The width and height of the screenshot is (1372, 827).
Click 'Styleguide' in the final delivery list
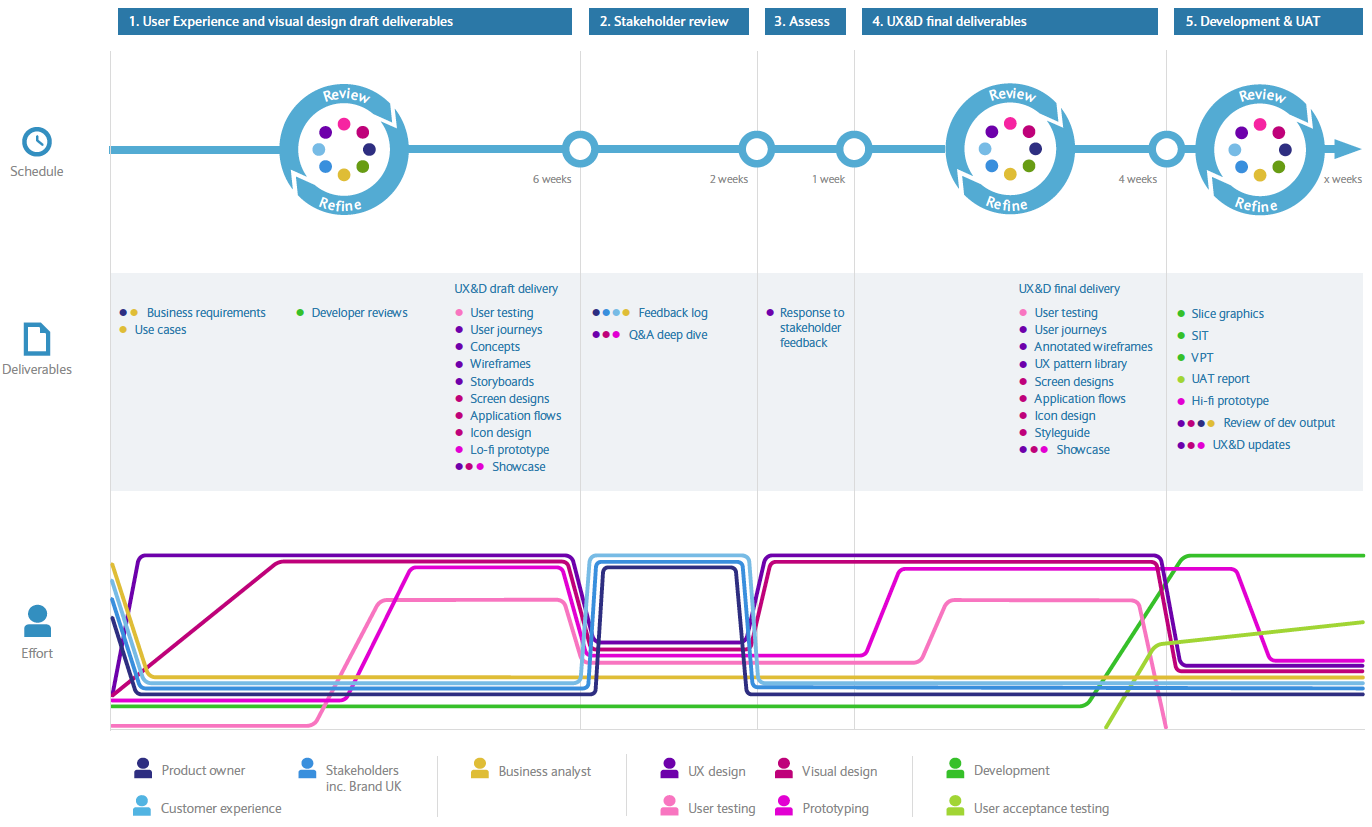pos(1062,433)
